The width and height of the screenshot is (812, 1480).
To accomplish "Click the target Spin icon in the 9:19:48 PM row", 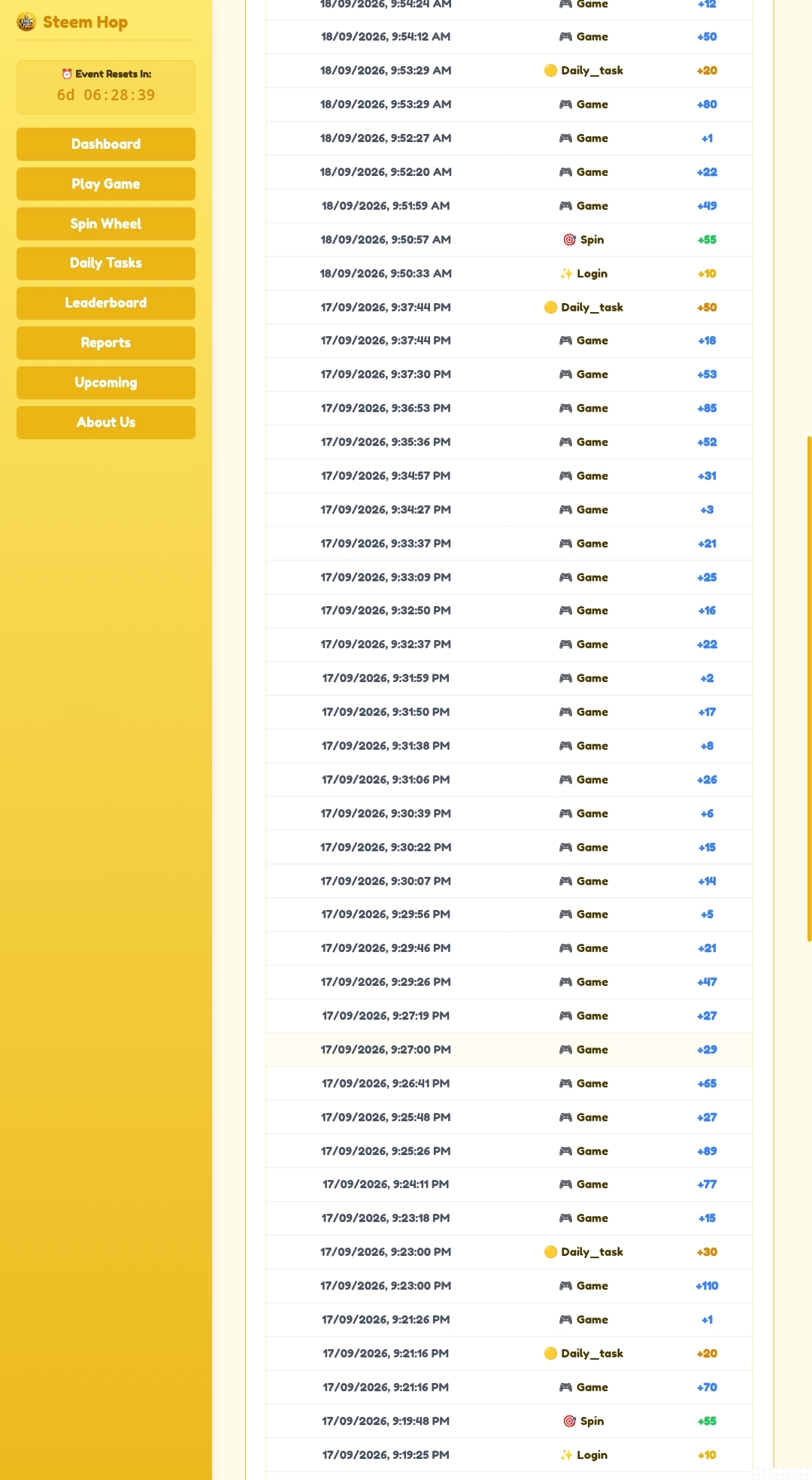I will pyautogui.click(x=569, y=1421).
